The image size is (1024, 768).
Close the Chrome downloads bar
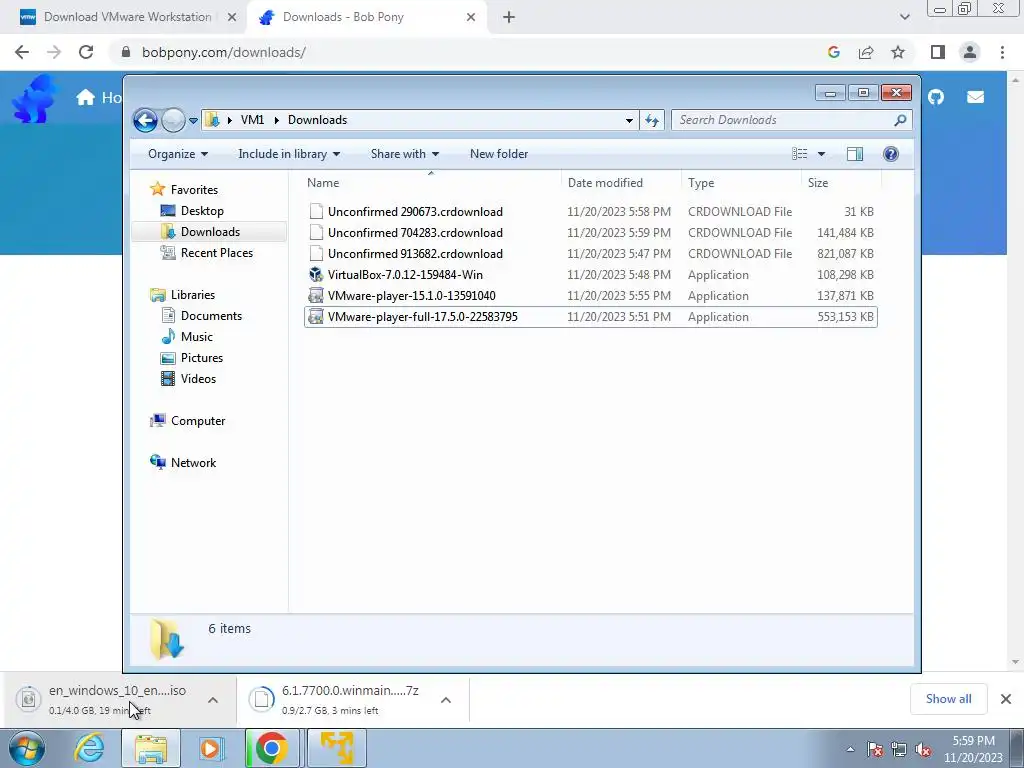tap(1006, 699)
